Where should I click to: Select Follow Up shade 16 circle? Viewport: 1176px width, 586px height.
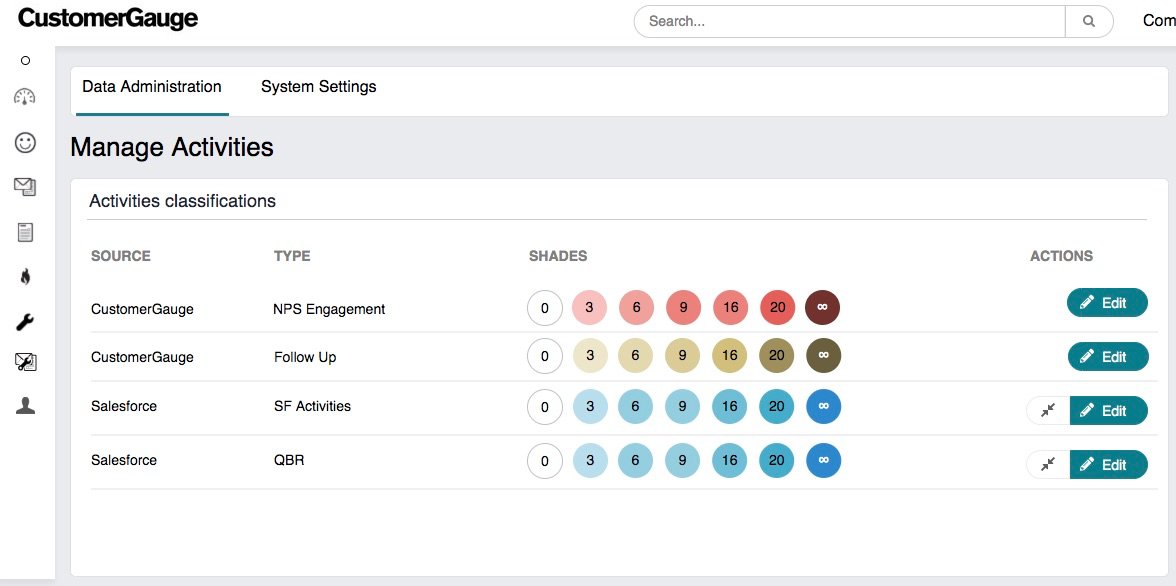coord(730,356)
